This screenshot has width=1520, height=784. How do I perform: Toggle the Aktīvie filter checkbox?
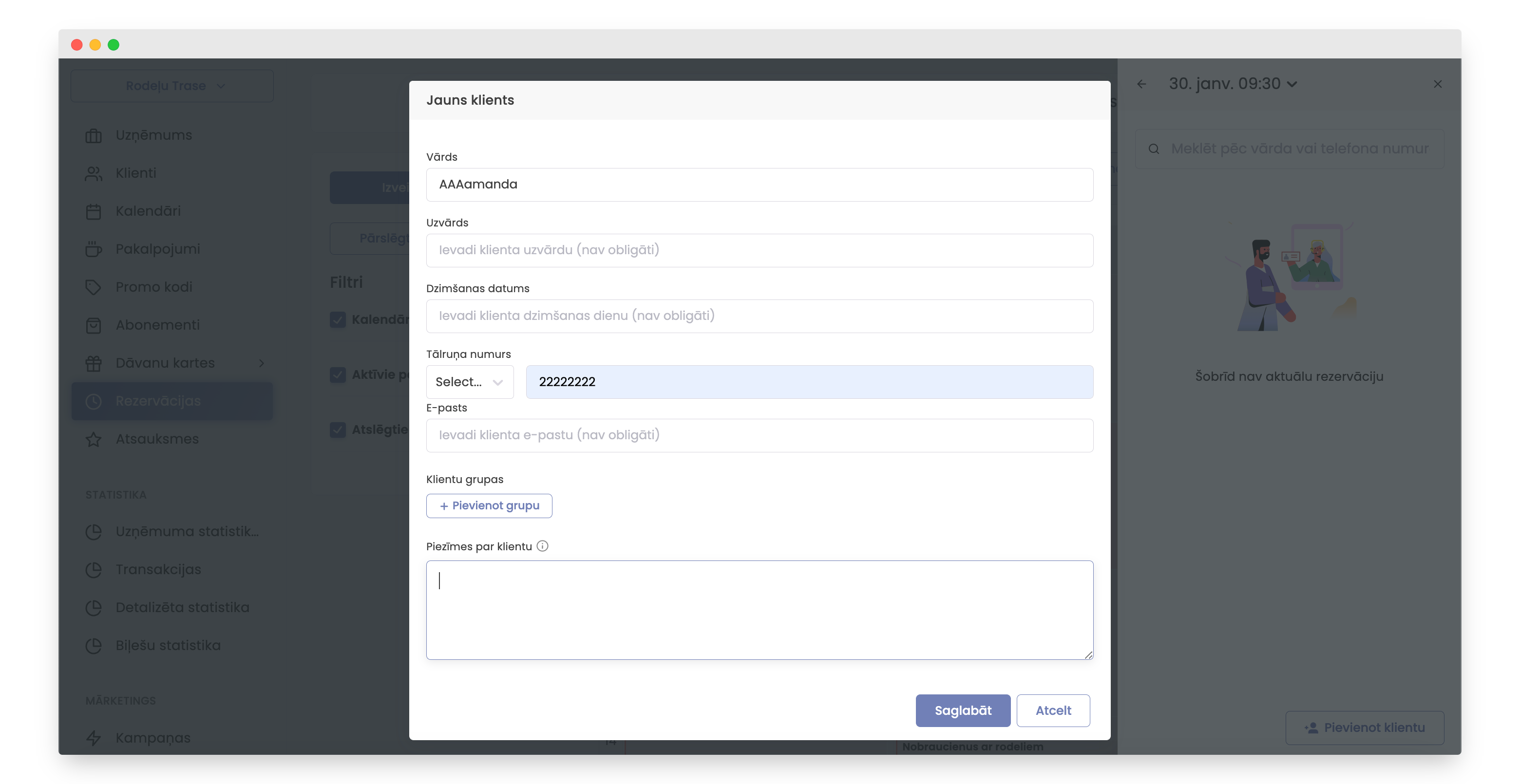(x=338, y=374)
